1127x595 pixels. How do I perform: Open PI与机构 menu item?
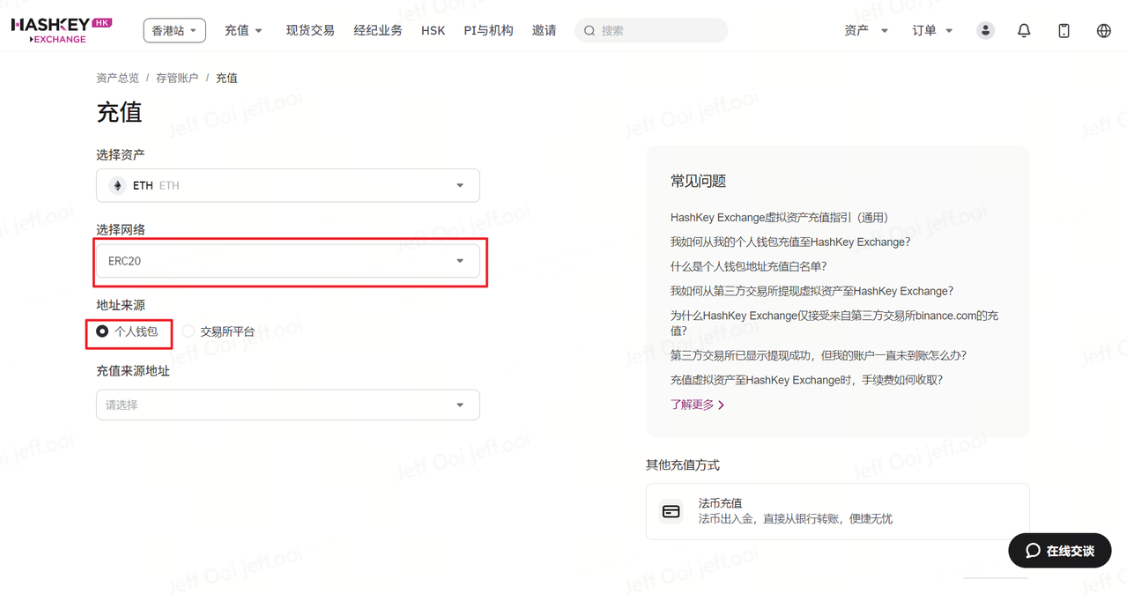click(488, 30)
